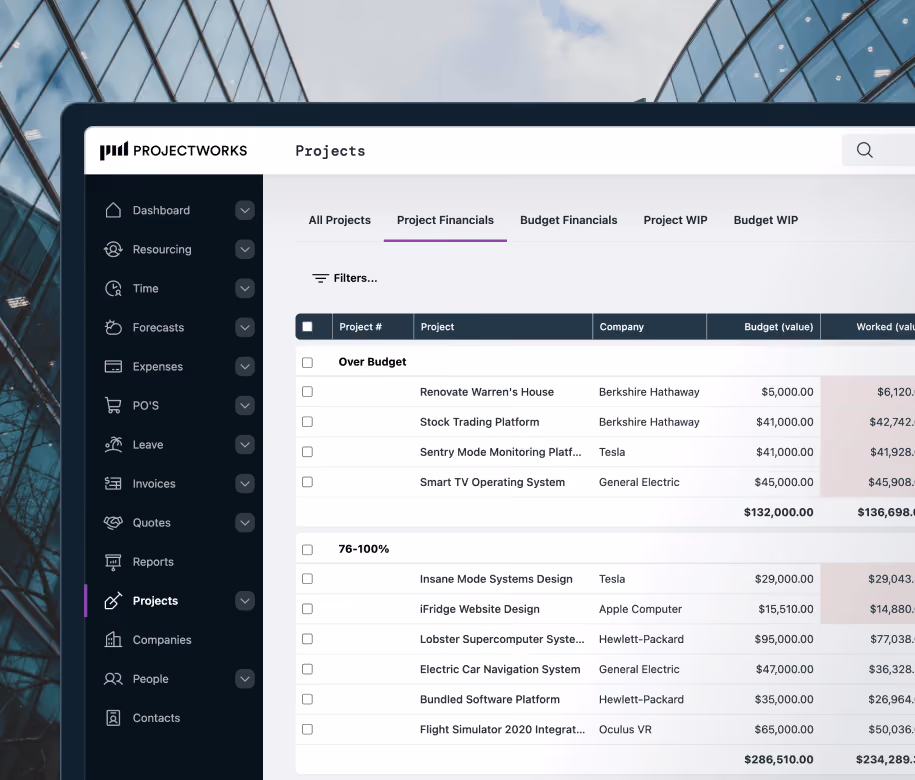915x780 pixels.
Task: Expand the Expenses menu chevron
Action: [x=245, y=366]
